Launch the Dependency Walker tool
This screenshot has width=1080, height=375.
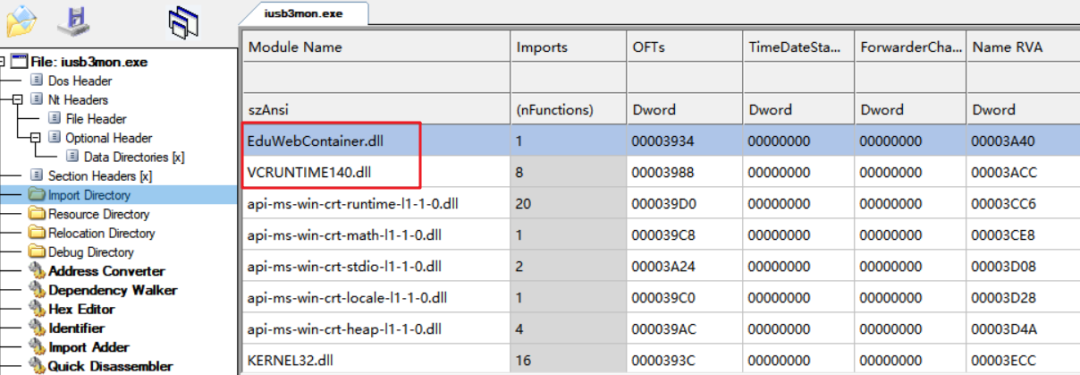coord(112,290)
